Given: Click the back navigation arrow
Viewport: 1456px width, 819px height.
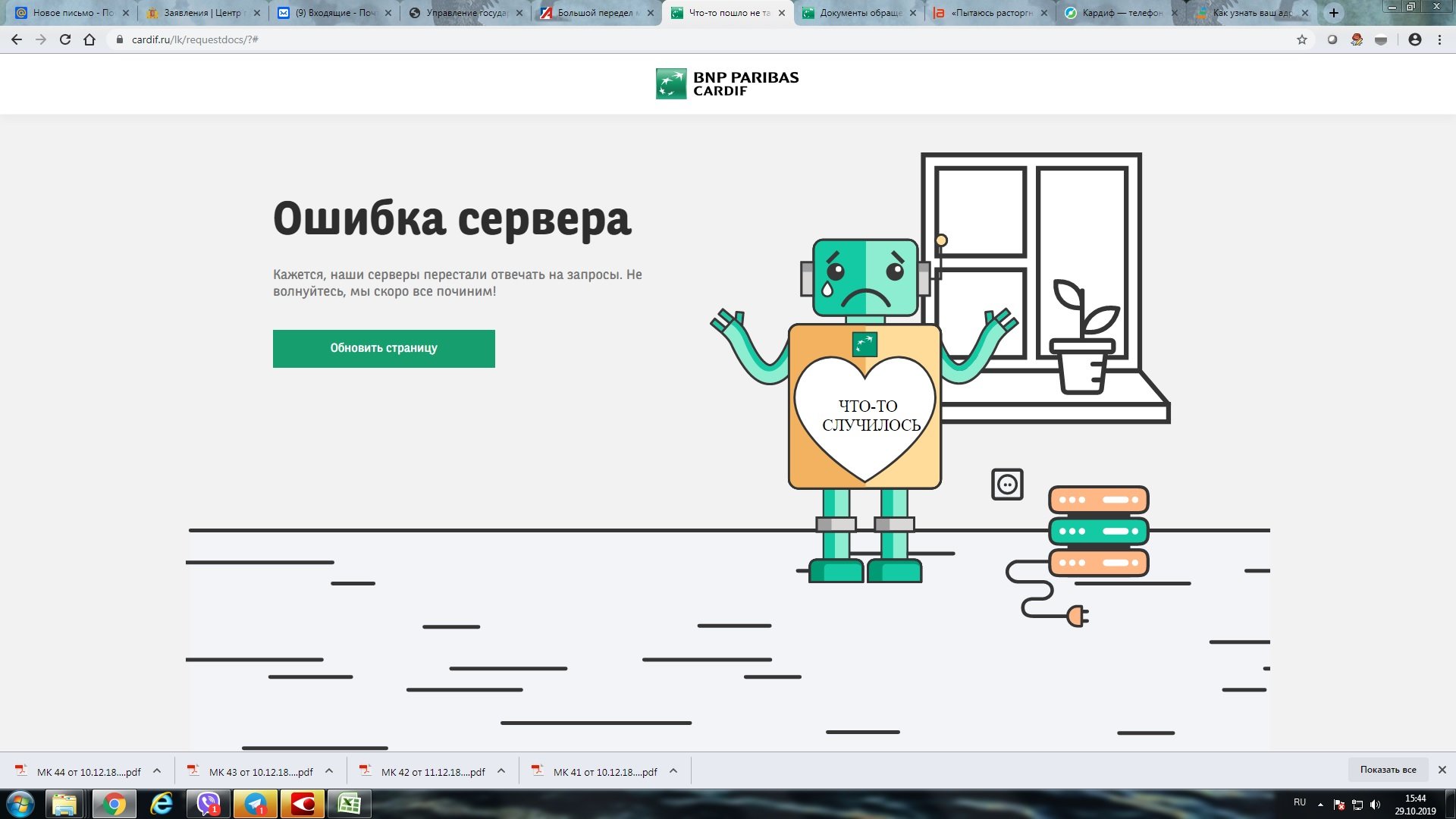Looking at the screenshot, I should (x=17, y=39).
